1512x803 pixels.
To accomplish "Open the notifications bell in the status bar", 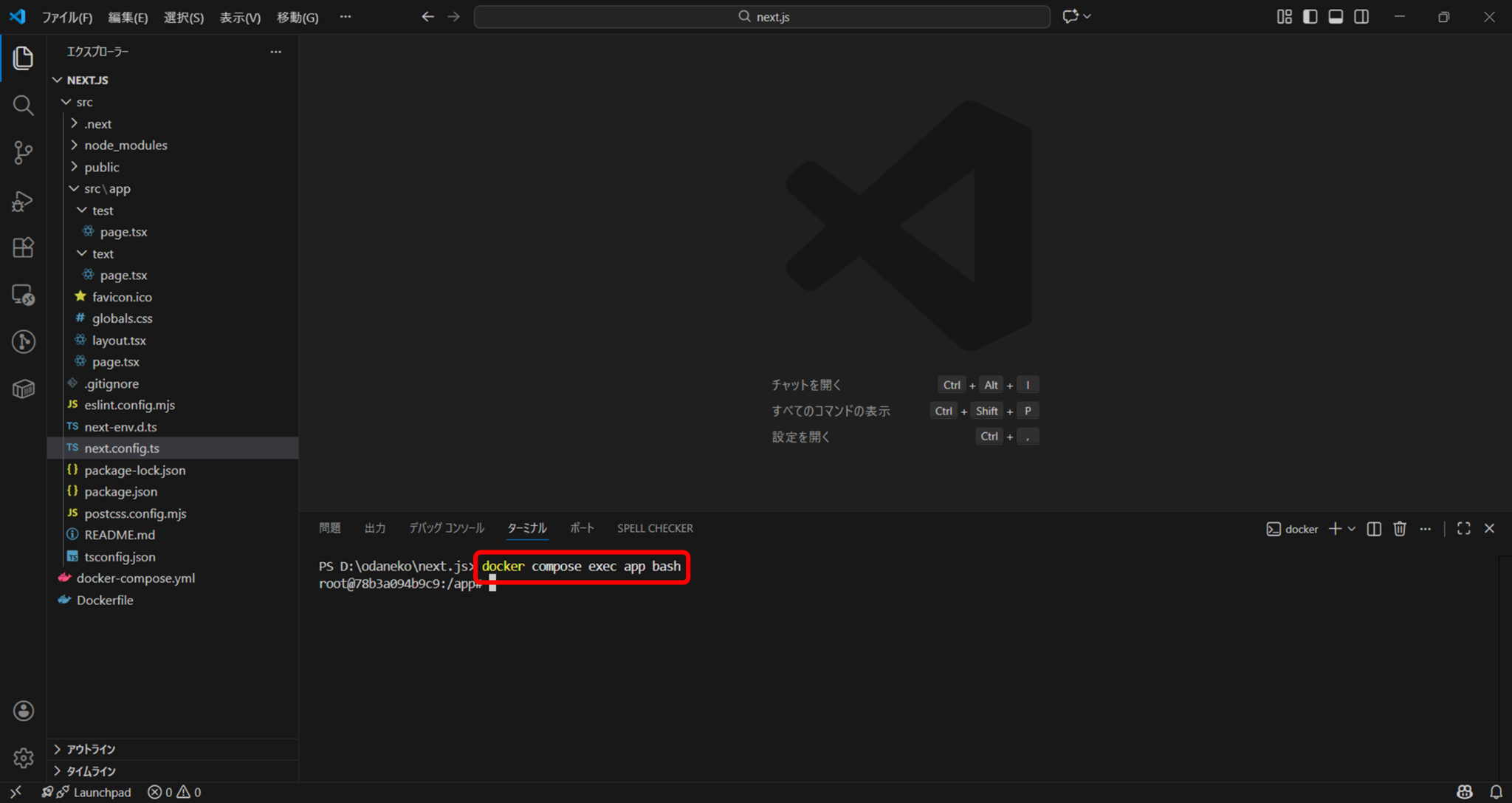I will (x=1497, y=791).
